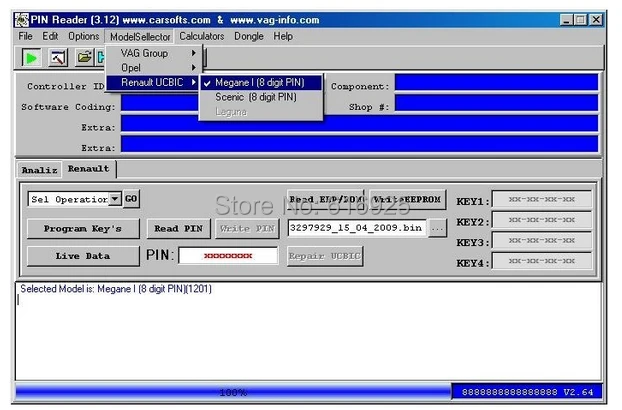
Task: Click the Live Data button
Action: pos(83,256)
